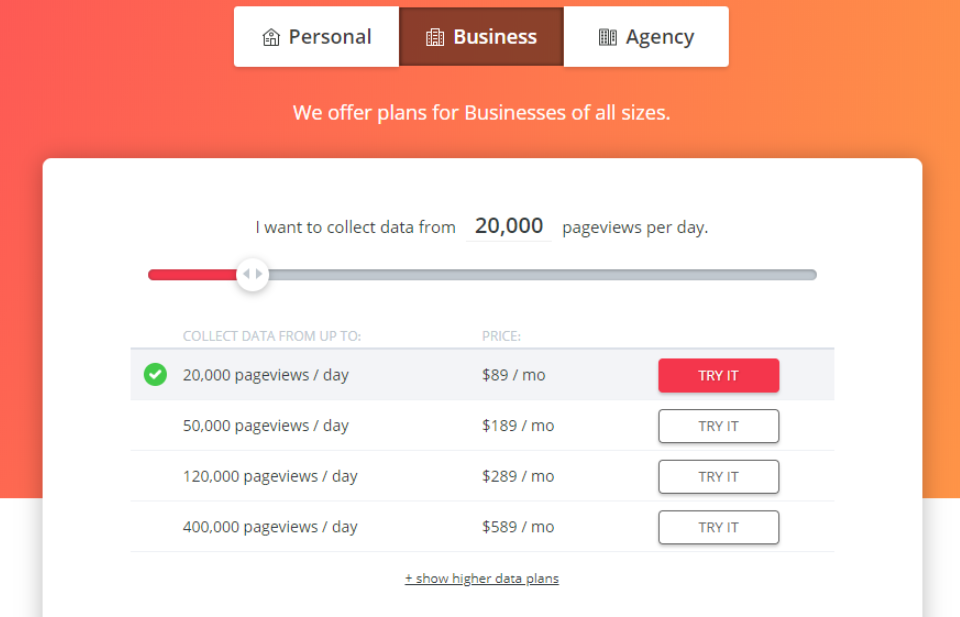Switch to the Personal plans tab
This screenshot has height=617, width=960.
(x=317, y=37)
